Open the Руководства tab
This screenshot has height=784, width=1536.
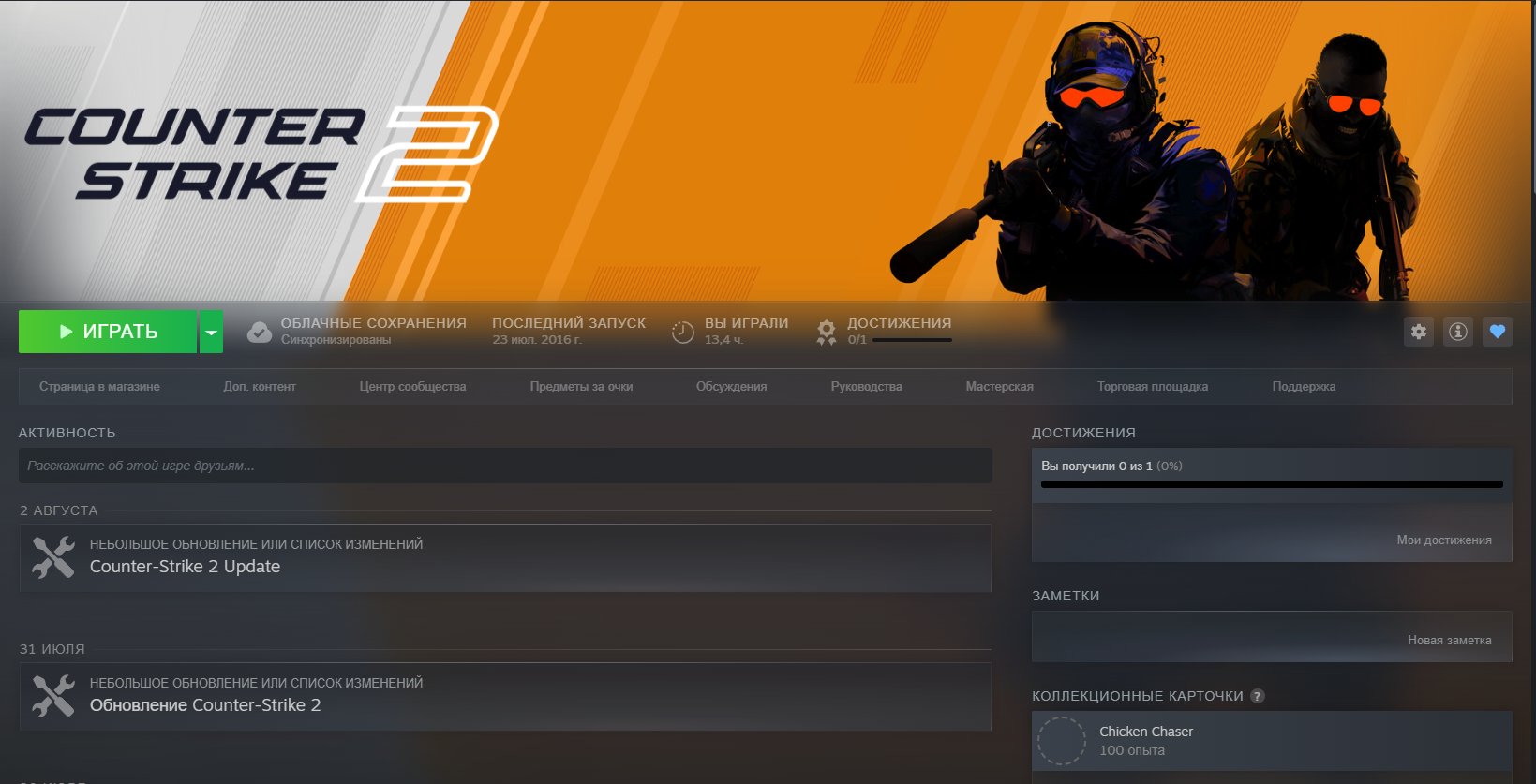[866, 386]
